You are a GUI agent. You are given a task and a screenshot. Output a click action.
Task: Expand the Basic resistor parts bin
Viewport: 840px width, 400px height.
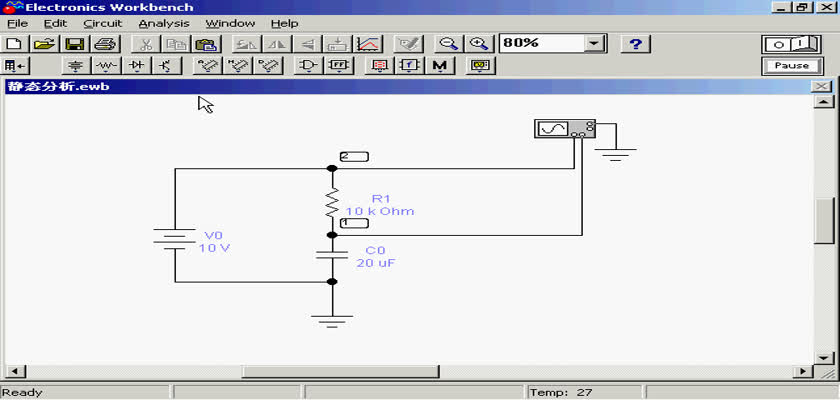tap(106, 66)
